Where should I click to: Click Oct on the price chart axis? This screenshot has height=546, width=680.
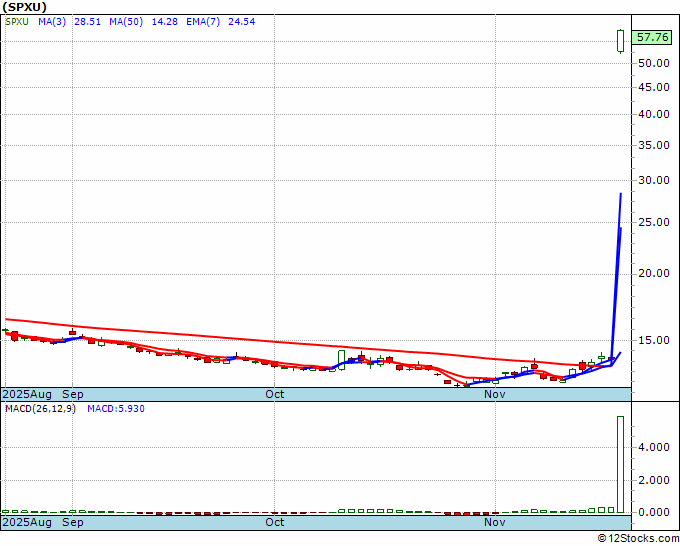(275, 394)
